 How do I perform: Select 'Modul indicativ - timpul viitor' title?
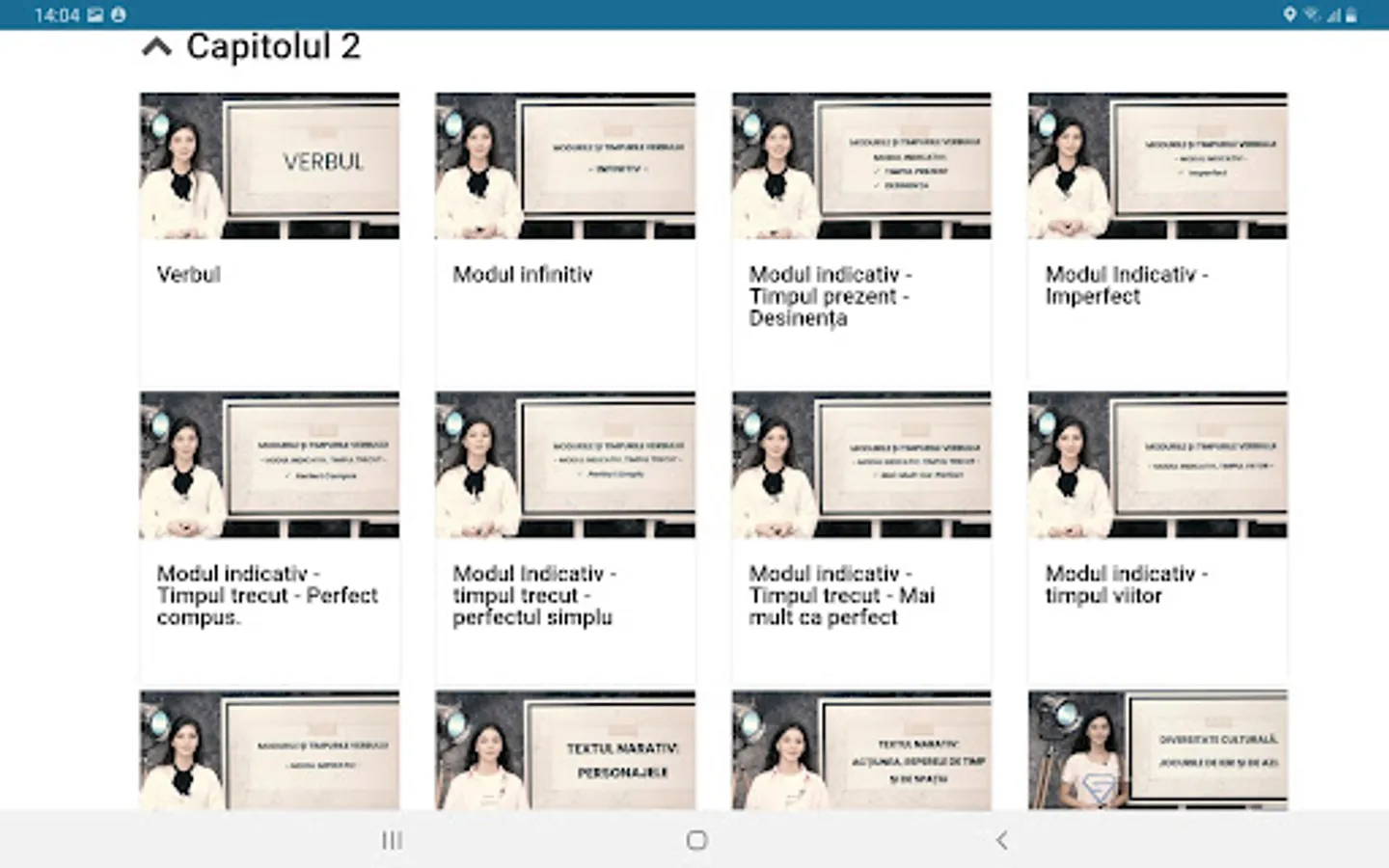coord(1127,584)
